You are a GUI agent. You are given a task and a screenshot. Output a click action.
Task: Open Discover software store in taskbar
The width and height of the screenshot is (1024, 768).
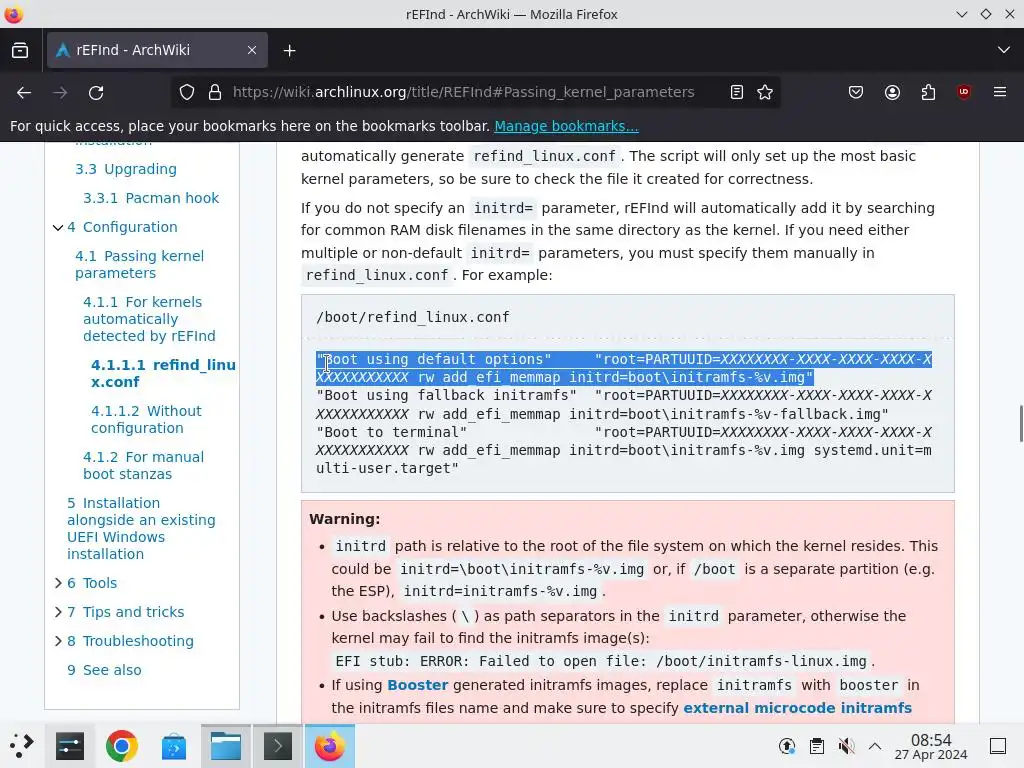point(174,746)
